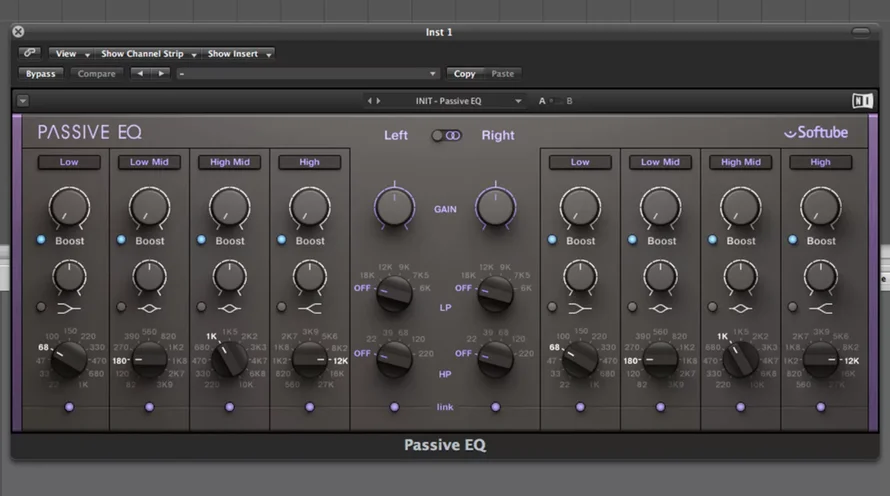Click the left channel Low band tab button
The image size is (890, 496).
tap(69, 162)
